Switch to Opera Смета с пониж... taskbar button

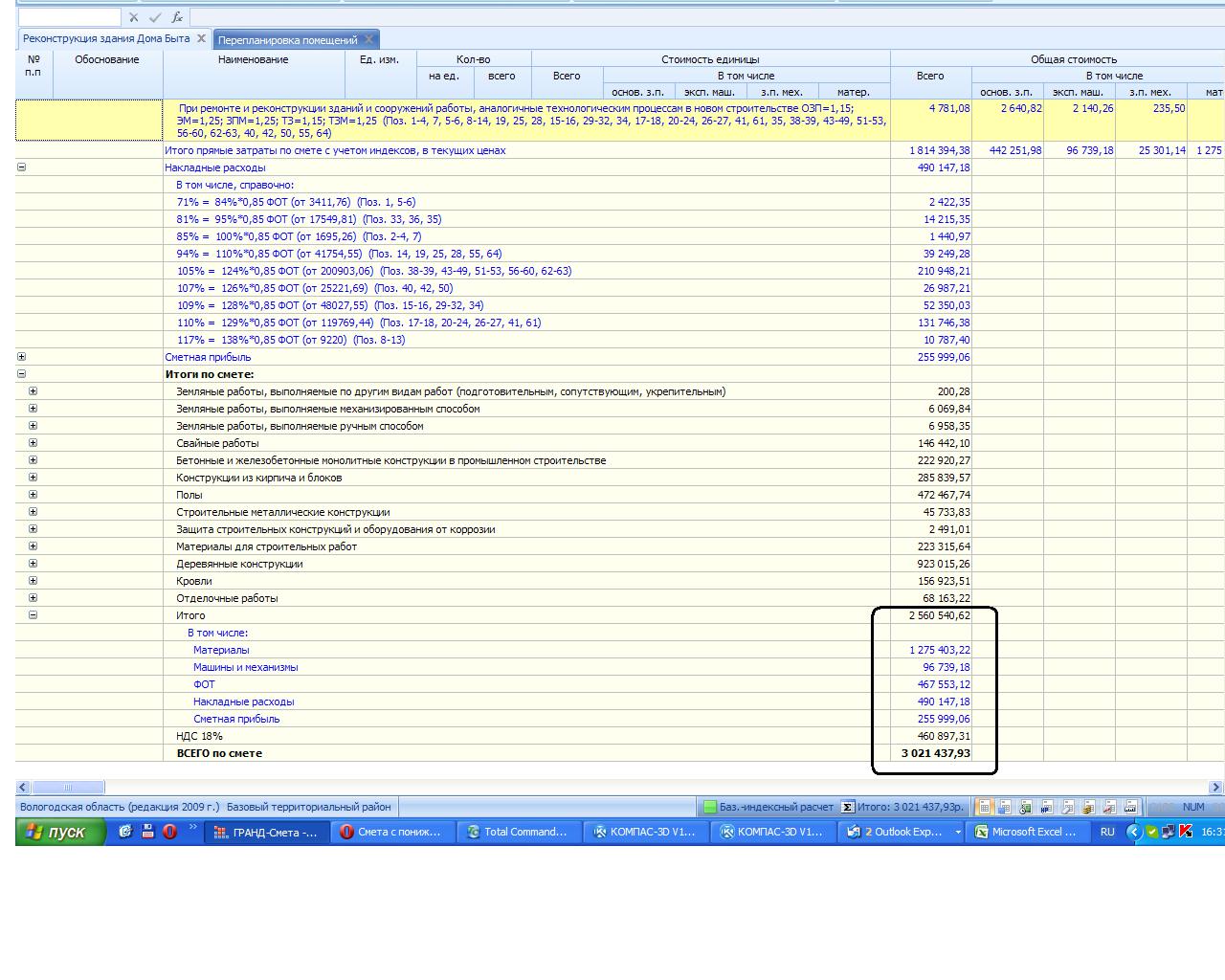[x=392, y=833]
